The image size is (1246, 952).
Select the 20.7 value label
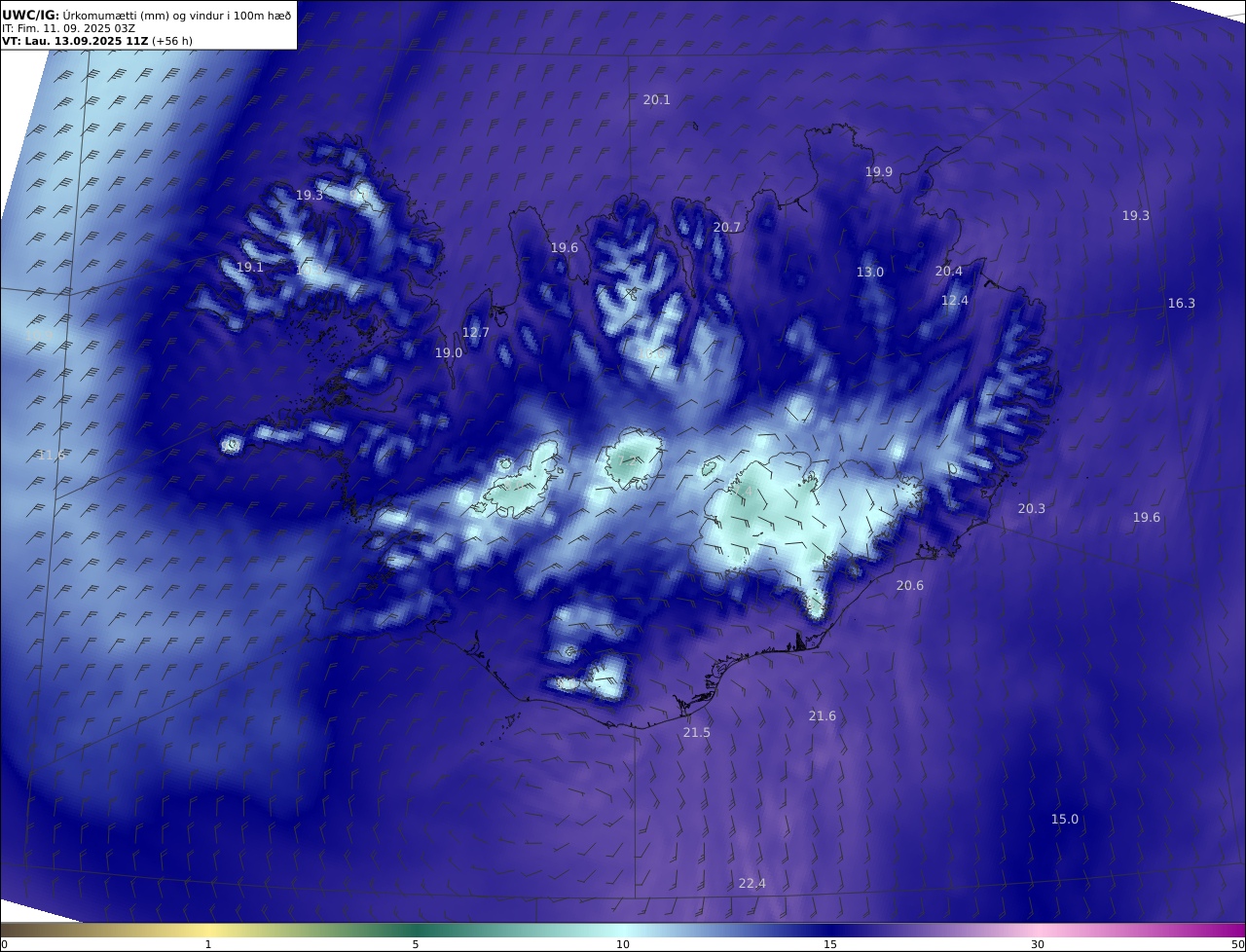coord(727,228)
